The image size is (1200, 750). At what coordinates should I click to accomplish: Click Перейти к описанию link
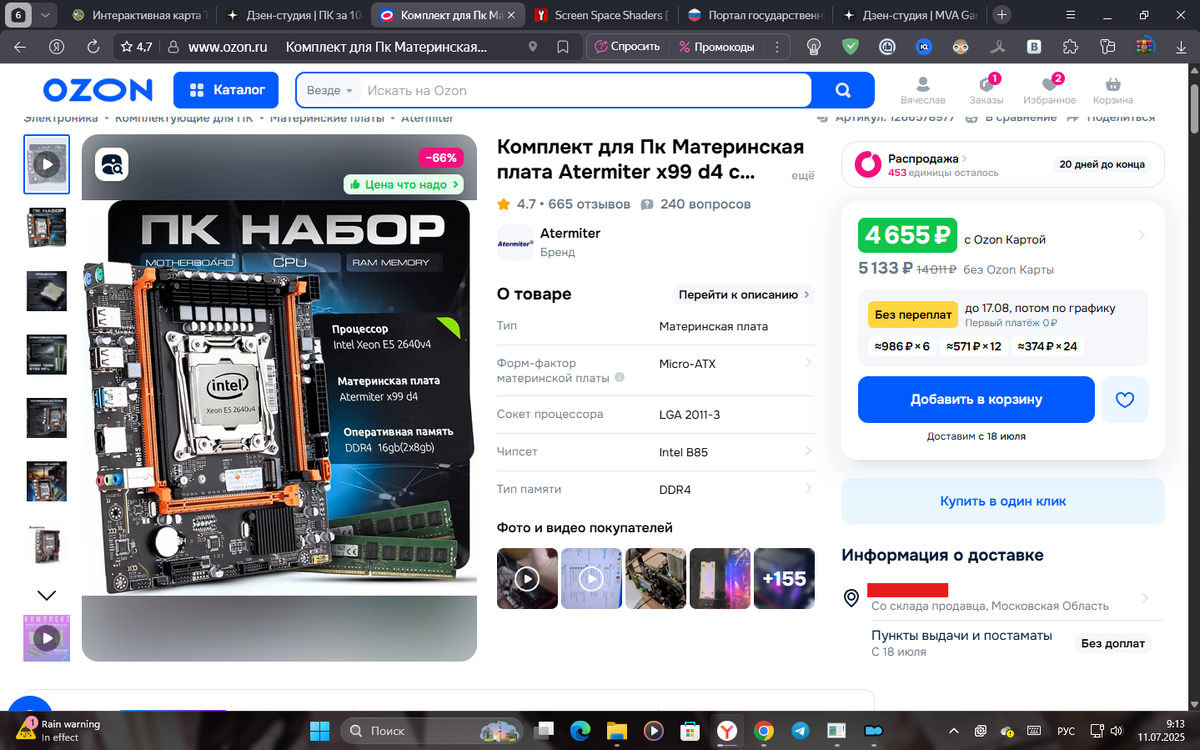coord(745,294)
